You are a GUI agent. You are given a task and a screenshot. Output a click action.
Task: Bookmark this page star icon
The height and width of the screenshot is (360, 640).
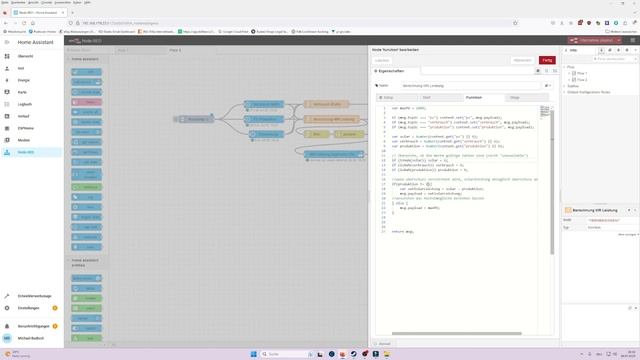click(x=515, y=23)
